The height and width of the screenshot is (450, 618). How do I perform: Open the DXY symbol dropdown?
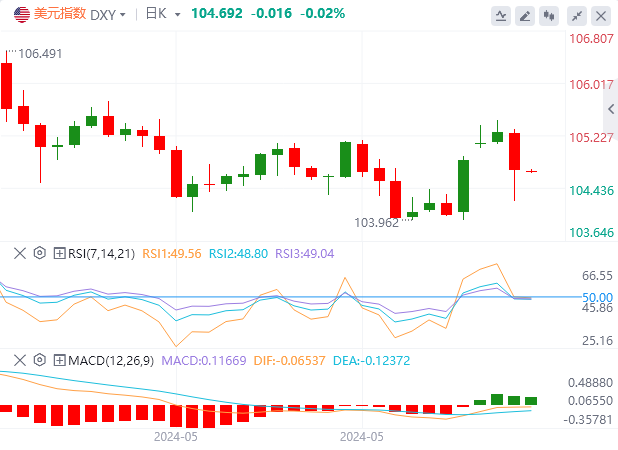[x=109, y=14]
